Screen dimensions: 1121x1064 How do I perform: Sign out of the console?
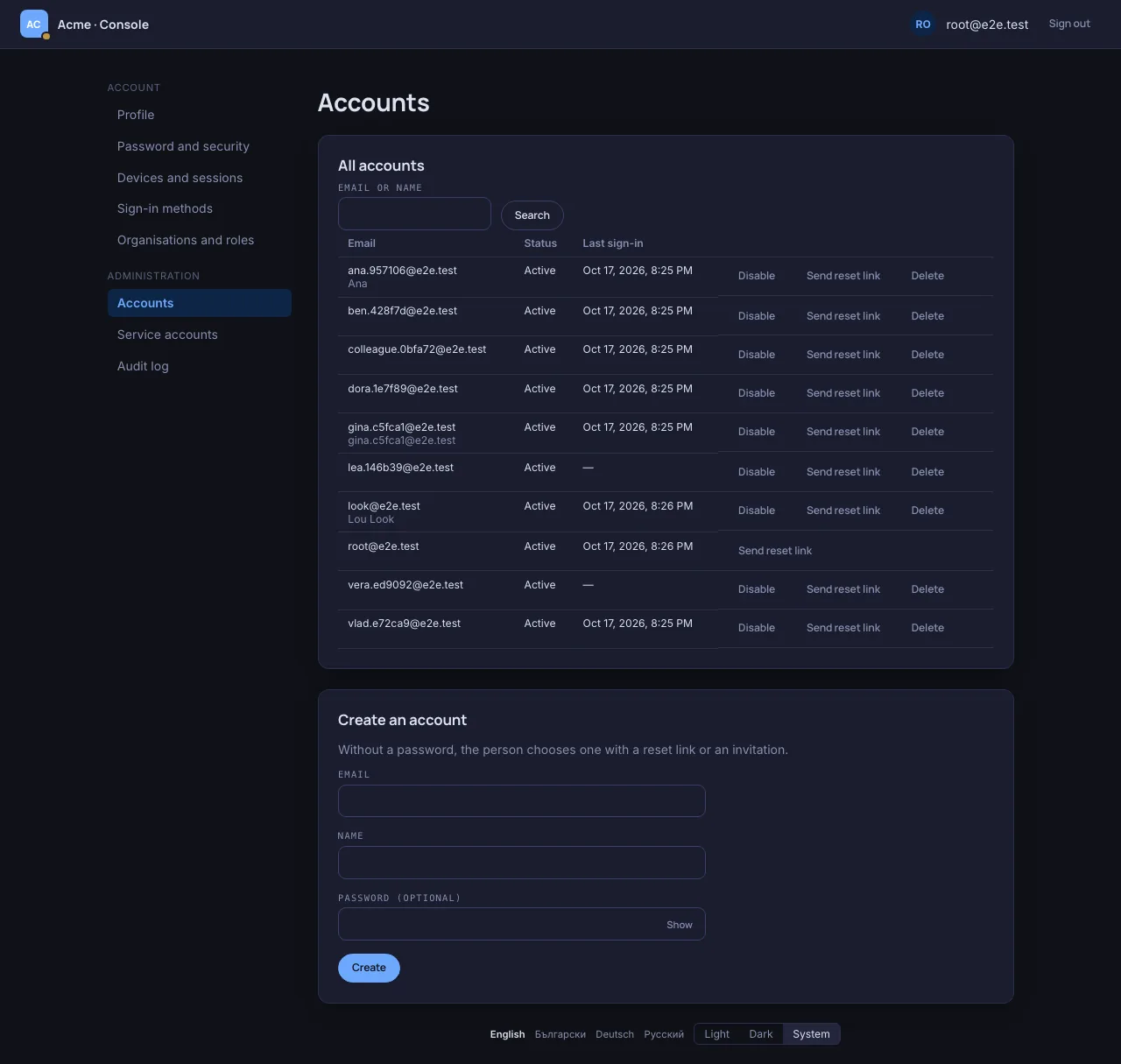coord(1069,24)
